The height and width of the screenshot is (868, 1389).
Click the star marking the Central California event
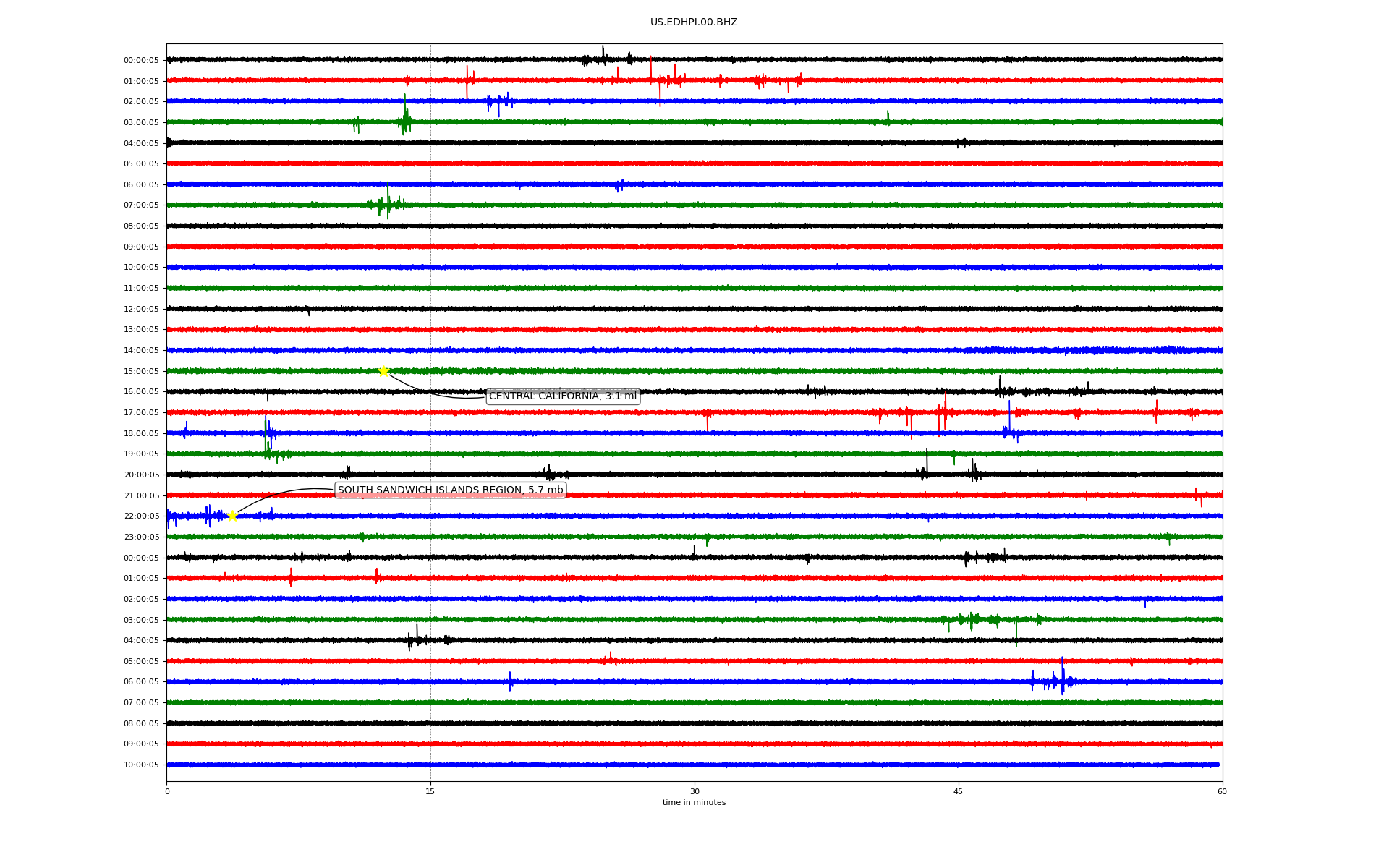[x=383, y=371]
